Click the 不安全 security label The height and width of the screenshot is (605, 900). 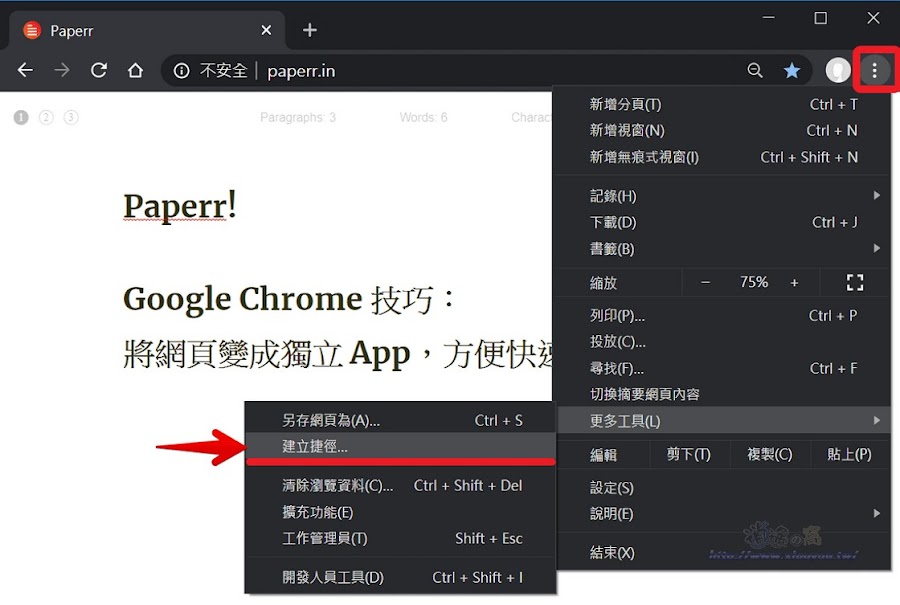pos(223,71)
